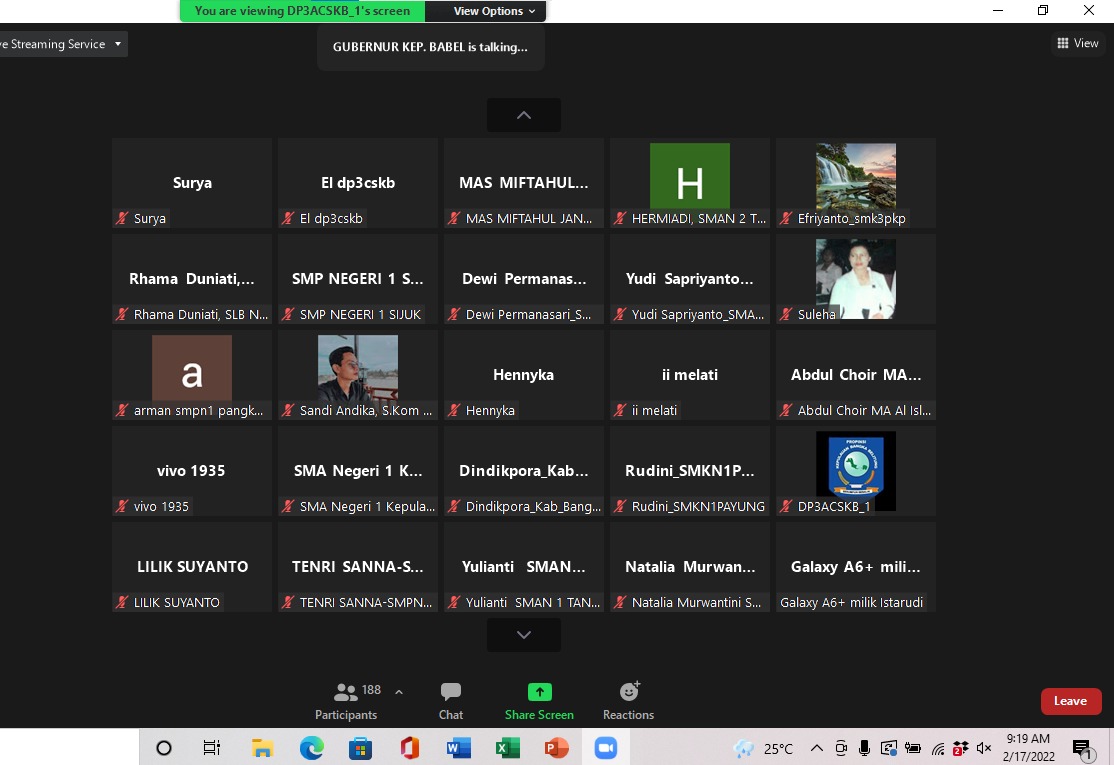Screen dimensions: 1114x765
Task: Open the Participants panel
Action: pos(346,700)
